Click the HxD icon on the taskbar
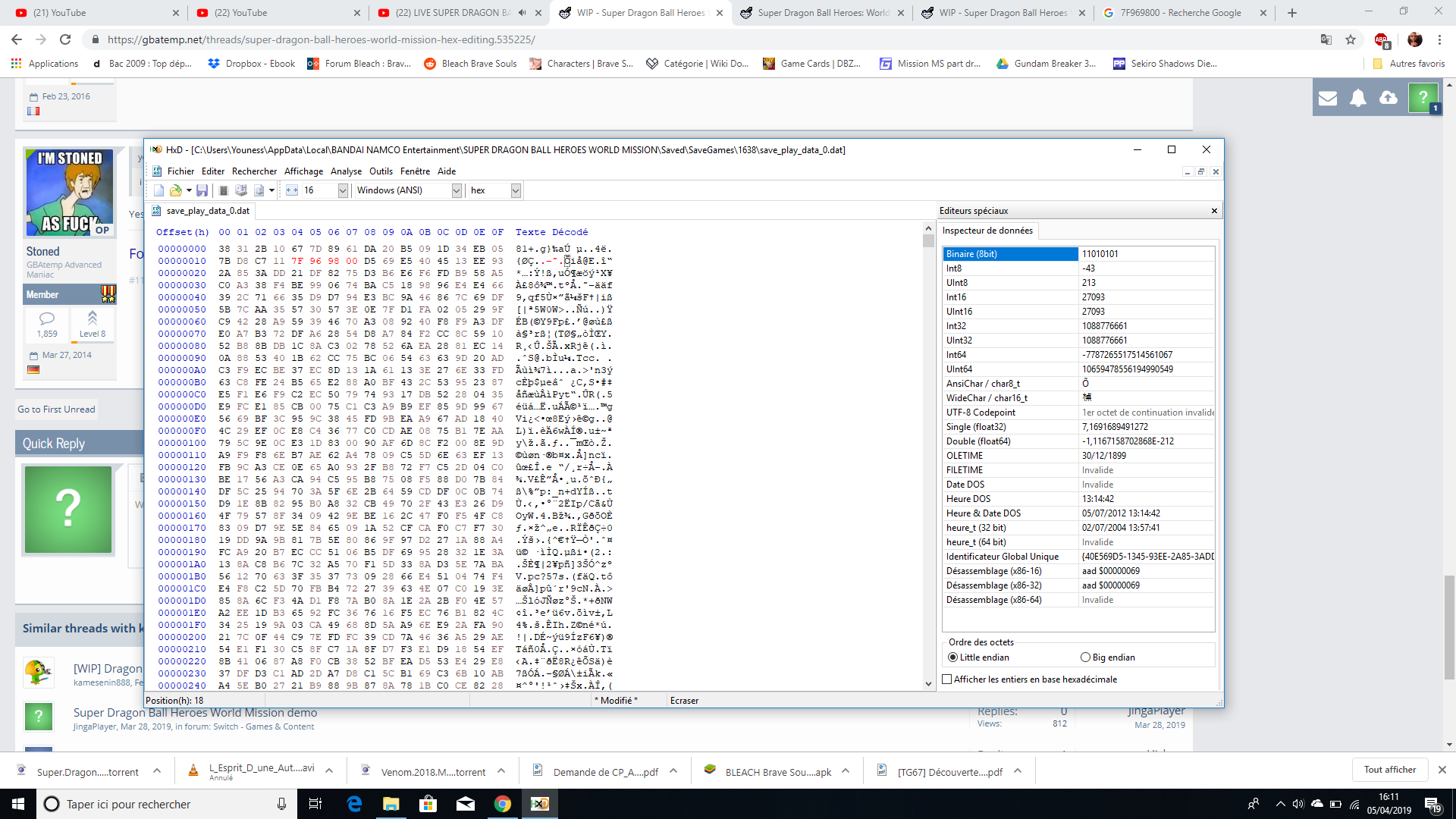 point(540,804)
